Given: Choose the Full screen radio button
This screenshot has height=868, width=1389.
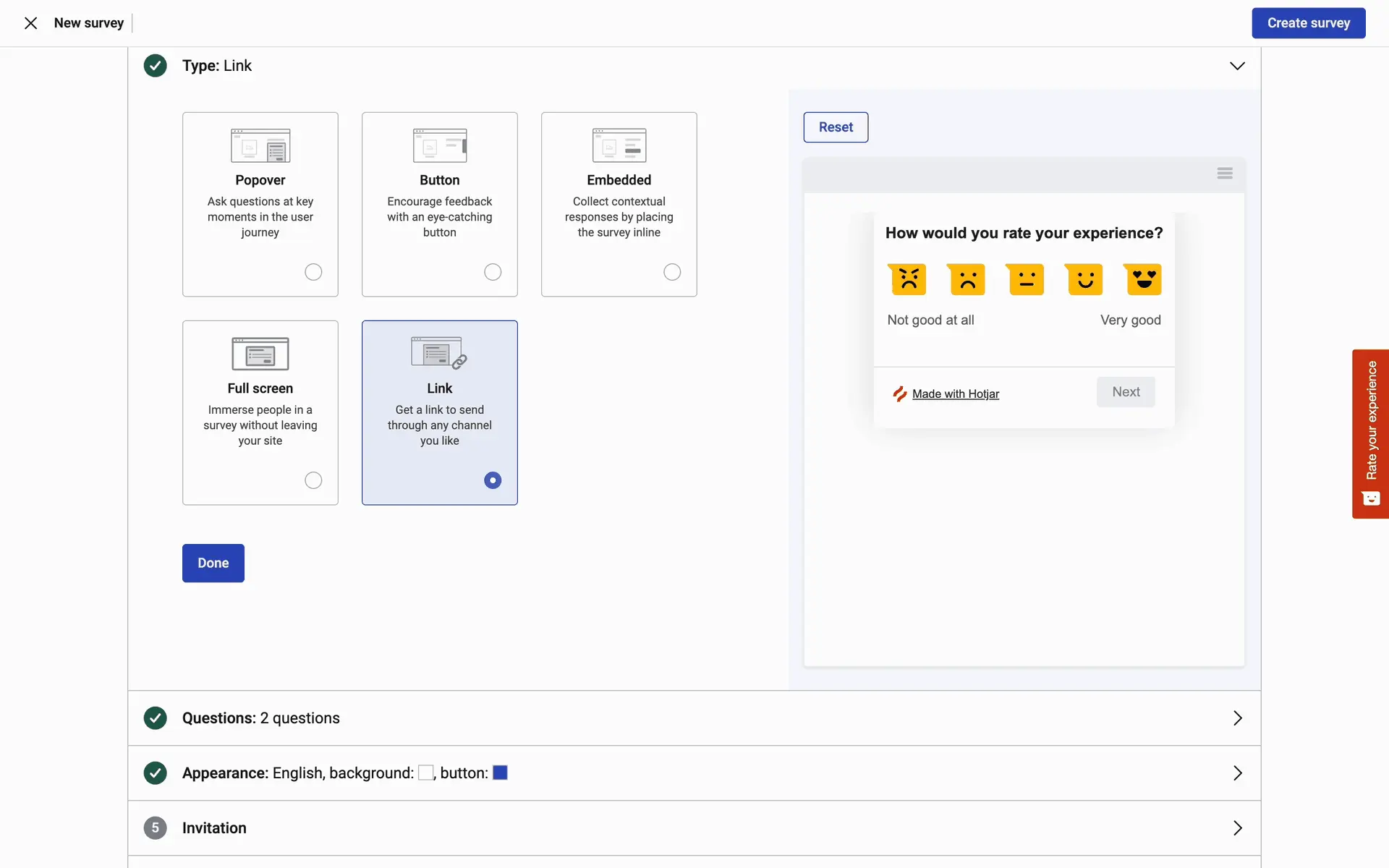Looking at the screenshot, I should pos(313,480).
